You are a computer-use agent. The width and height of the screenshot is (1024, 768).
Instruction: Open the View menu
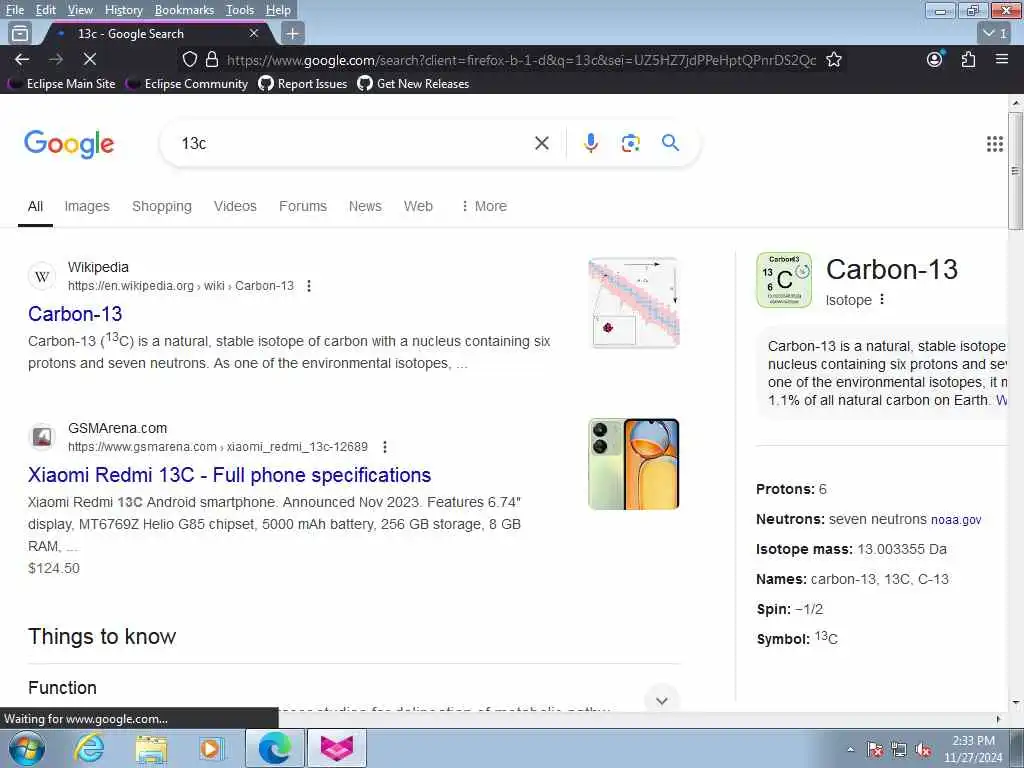pos(80,10)
